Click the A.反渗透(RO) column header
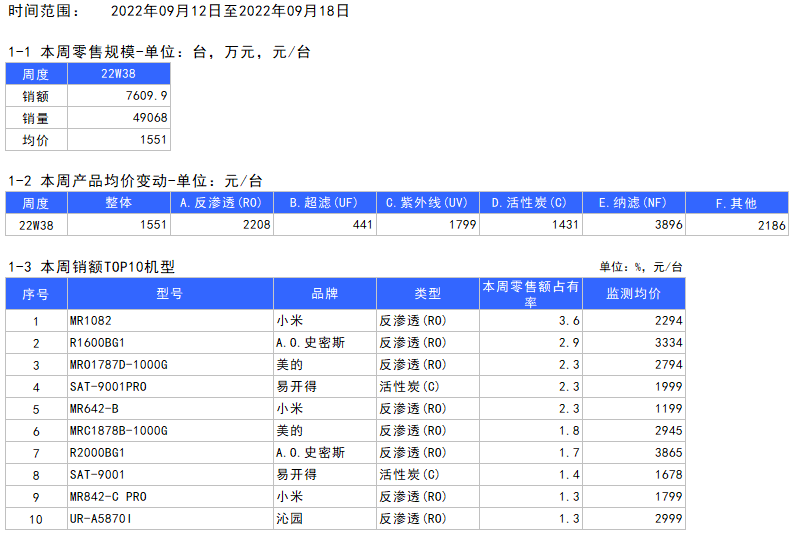The height and width of the screenshot is (539, 796). (221, 203)
